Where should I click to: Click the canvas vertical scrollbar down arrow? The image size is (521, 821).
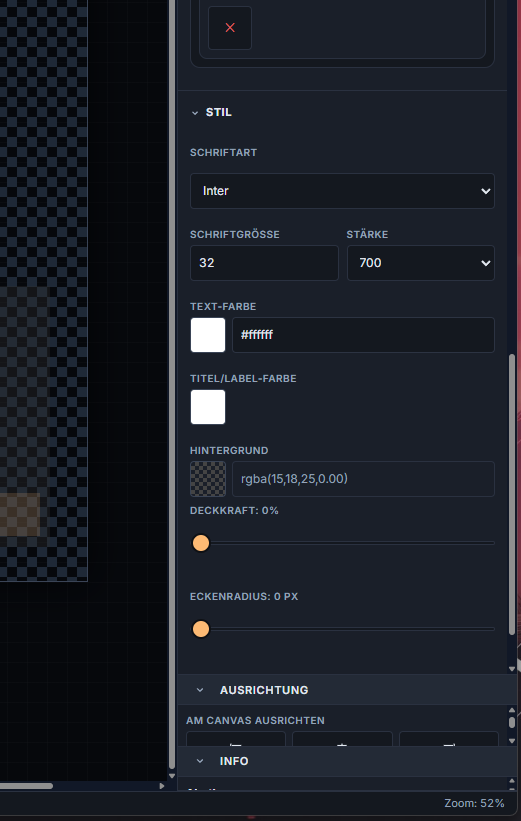(x=172, y=775)
